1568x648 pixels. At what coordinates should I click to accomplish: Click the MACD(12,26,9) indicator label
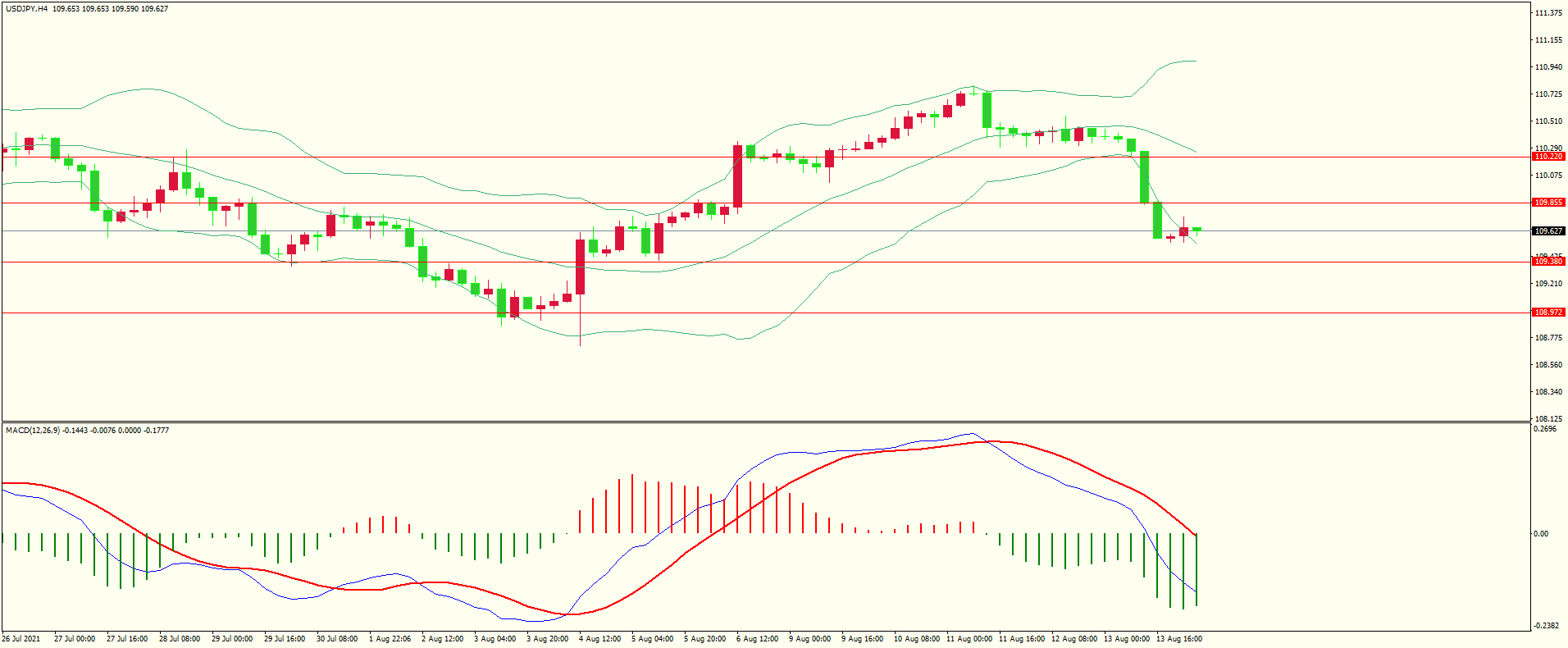tap(33, 430)
